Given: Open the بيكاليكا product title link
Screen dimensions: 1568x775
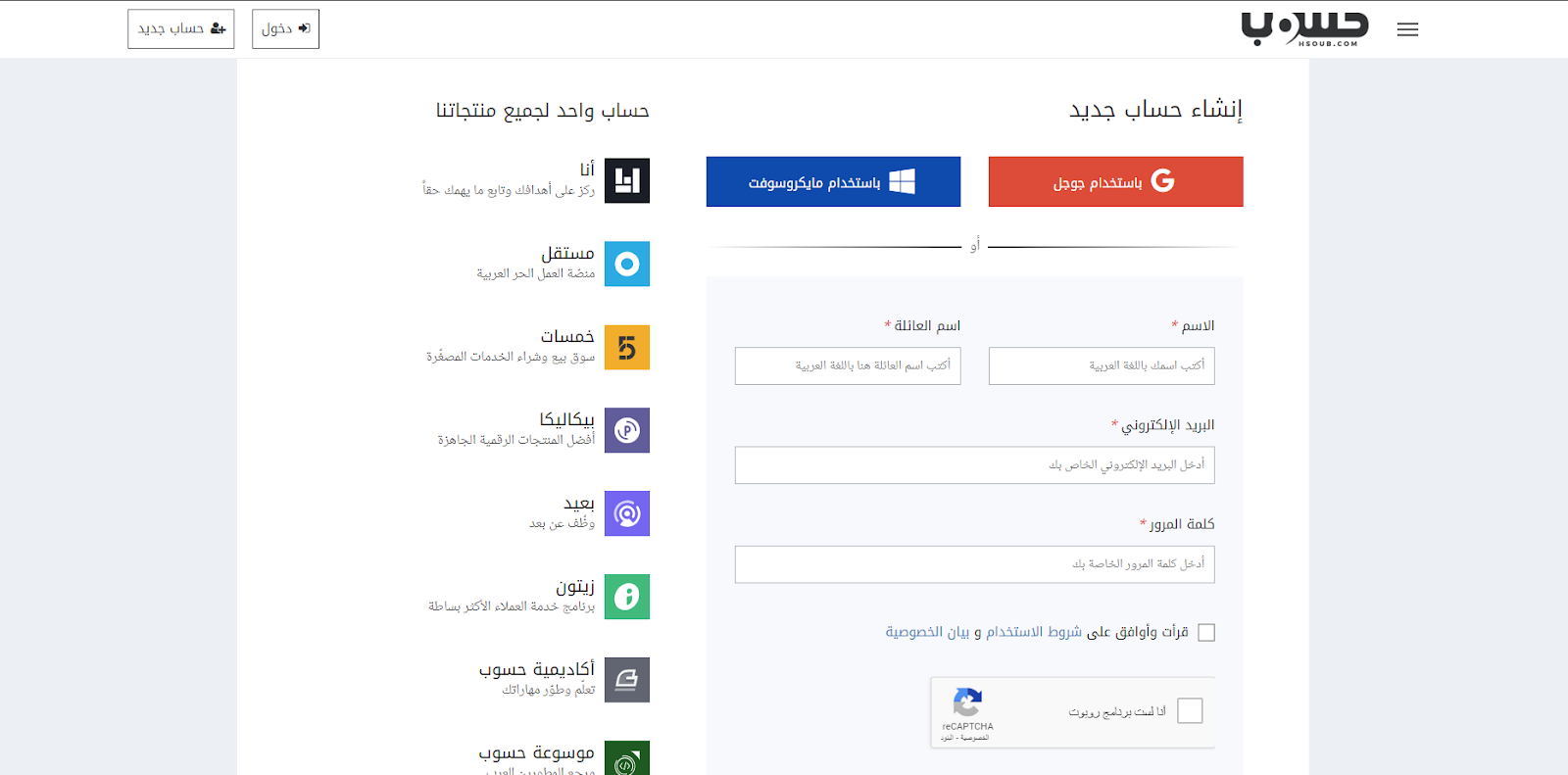Looking at the screenshot, I should coord(566,419).
